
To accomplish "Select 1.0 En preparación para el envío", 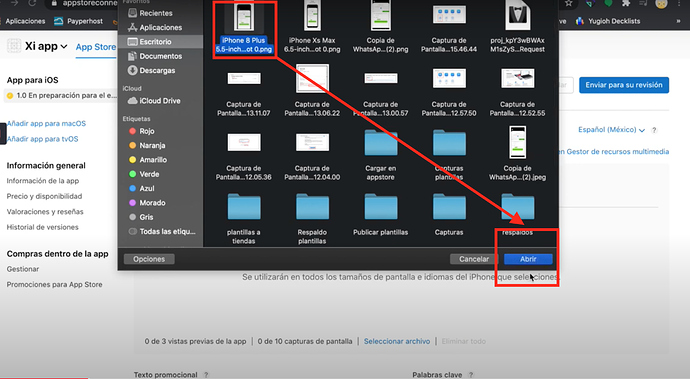I will tap(62, 96).
